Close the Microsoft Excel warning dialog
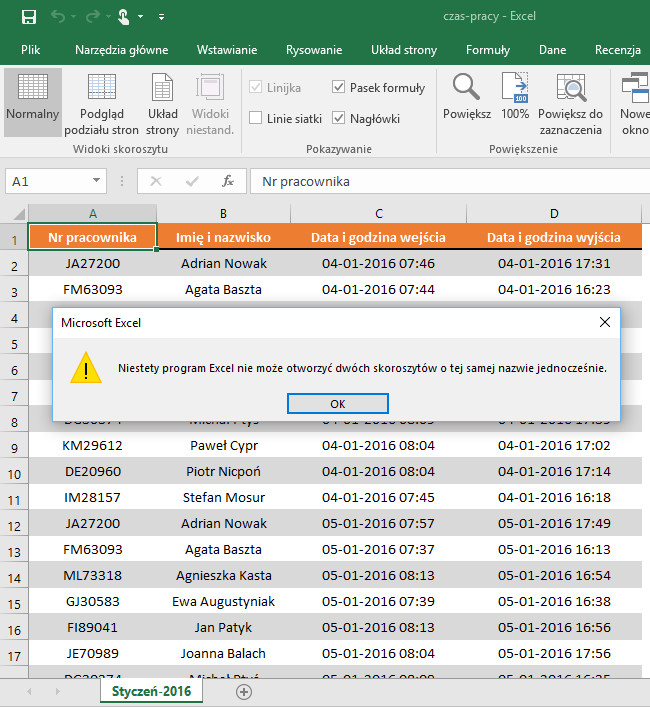The width and height of the screenshot is (650, 707). click(604, 322)
